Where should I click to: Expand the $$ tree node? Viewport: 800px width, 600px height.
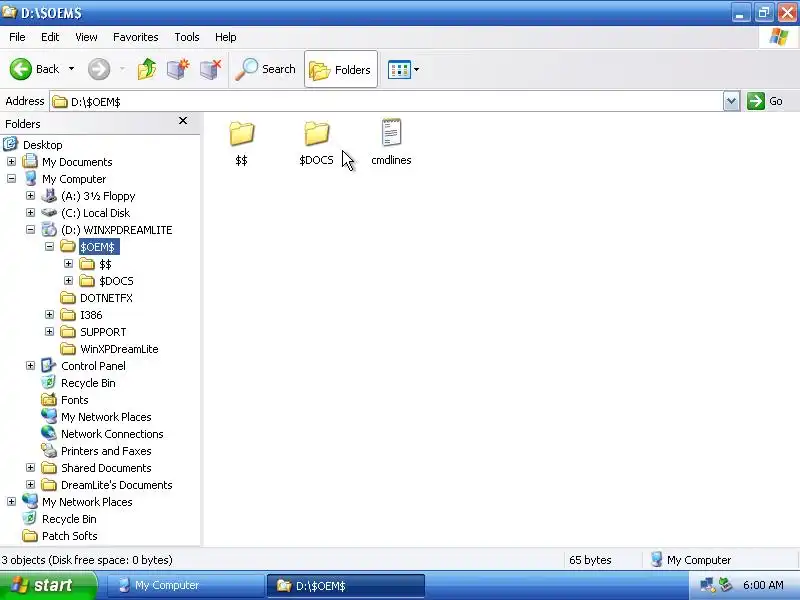click(x=68, y=264)
